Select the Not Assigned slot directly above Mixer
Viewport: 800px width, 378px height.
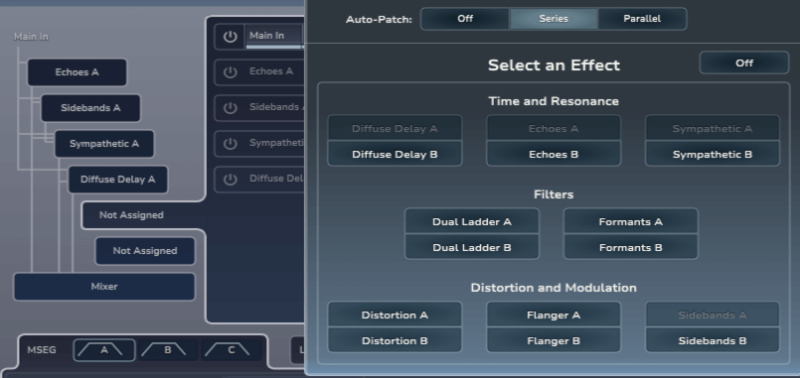[x=145, y=250]
